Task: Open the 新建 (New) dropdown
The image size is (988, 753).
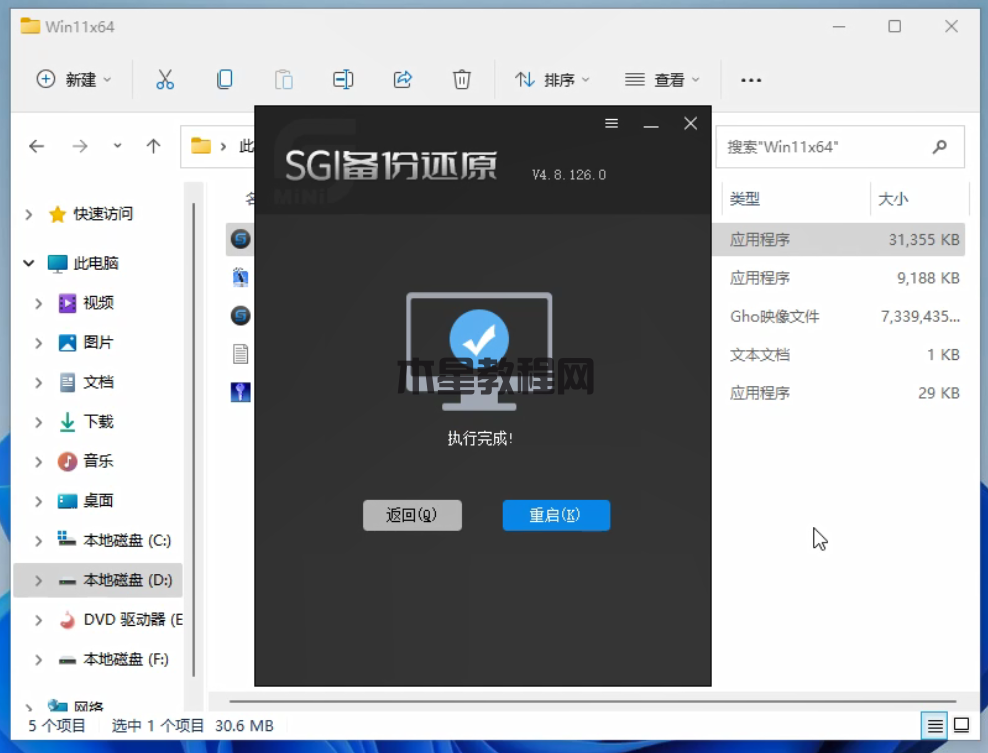Action: pyautogui.click(x=74, y=80)
